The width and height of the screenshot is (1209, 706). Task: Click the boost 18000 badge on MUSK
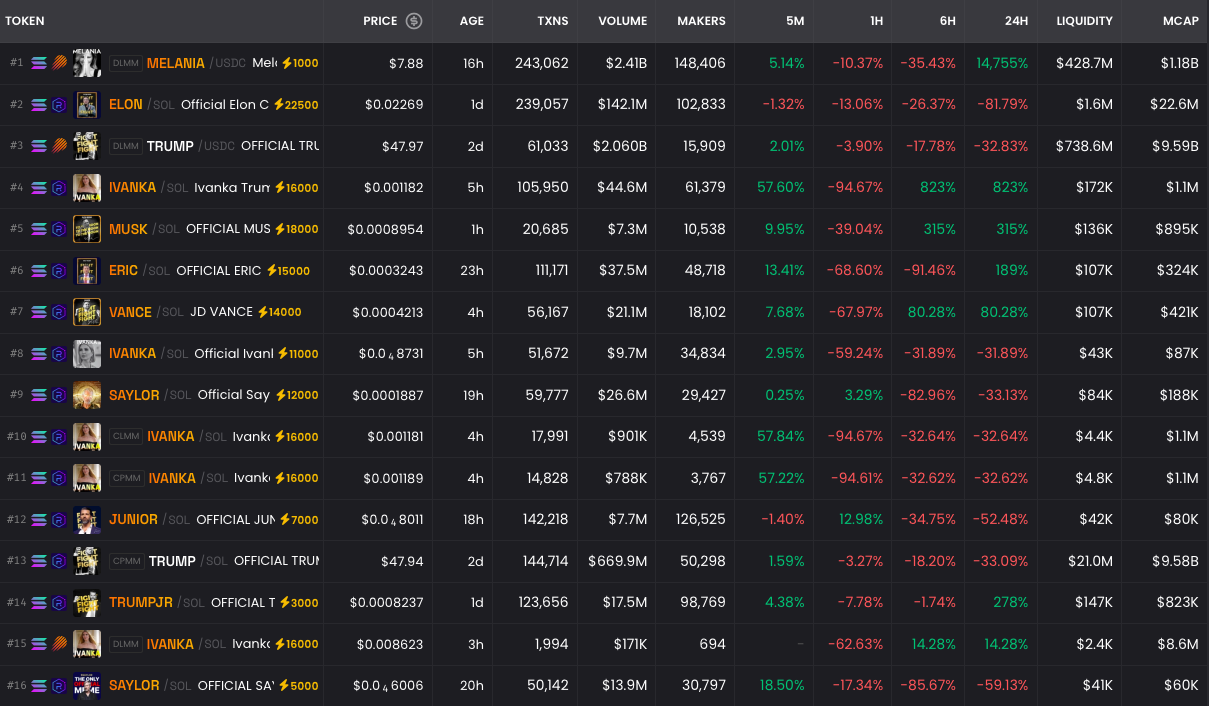296,229
